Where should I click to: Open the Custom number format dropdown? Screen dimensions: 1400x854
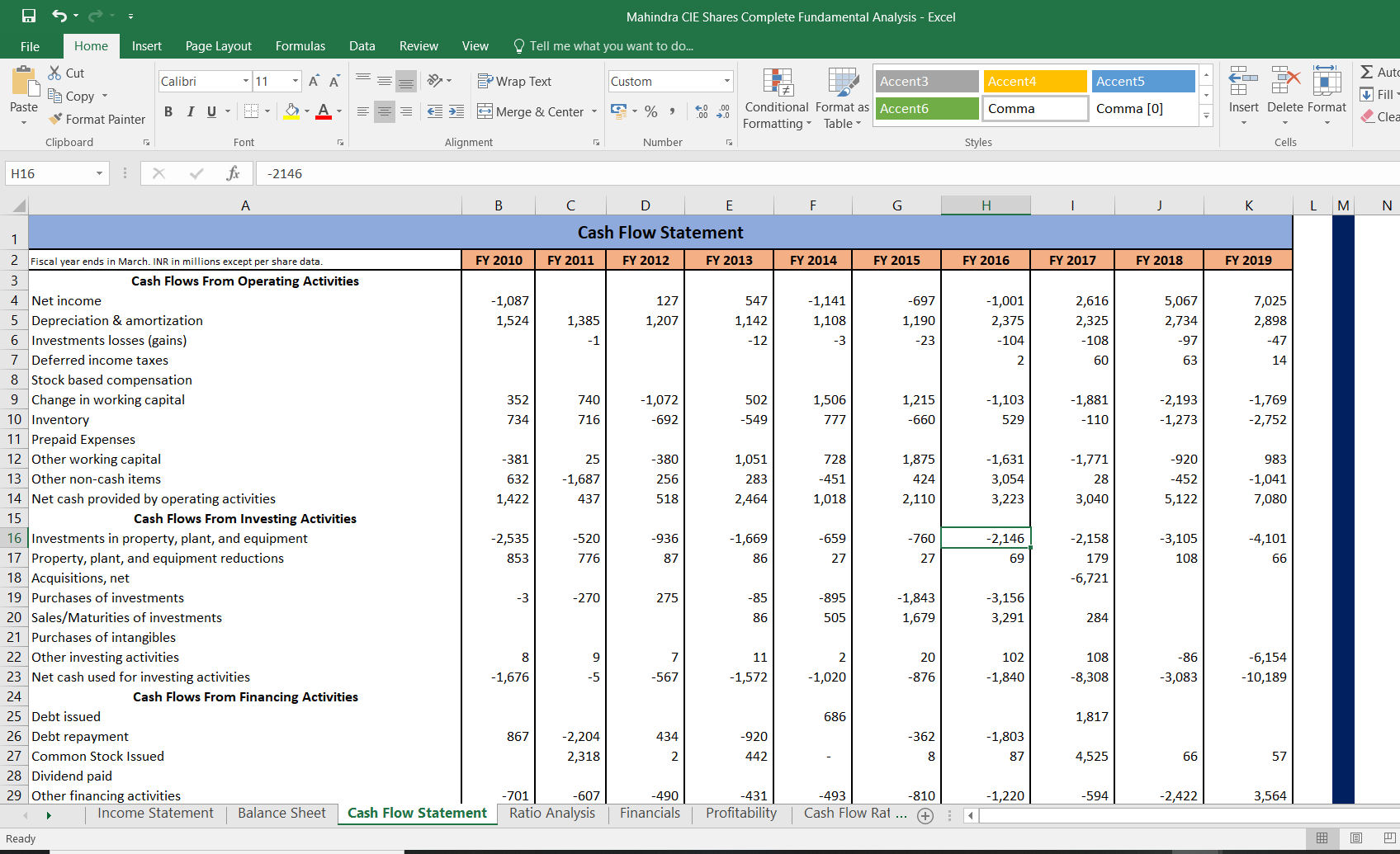727,81
